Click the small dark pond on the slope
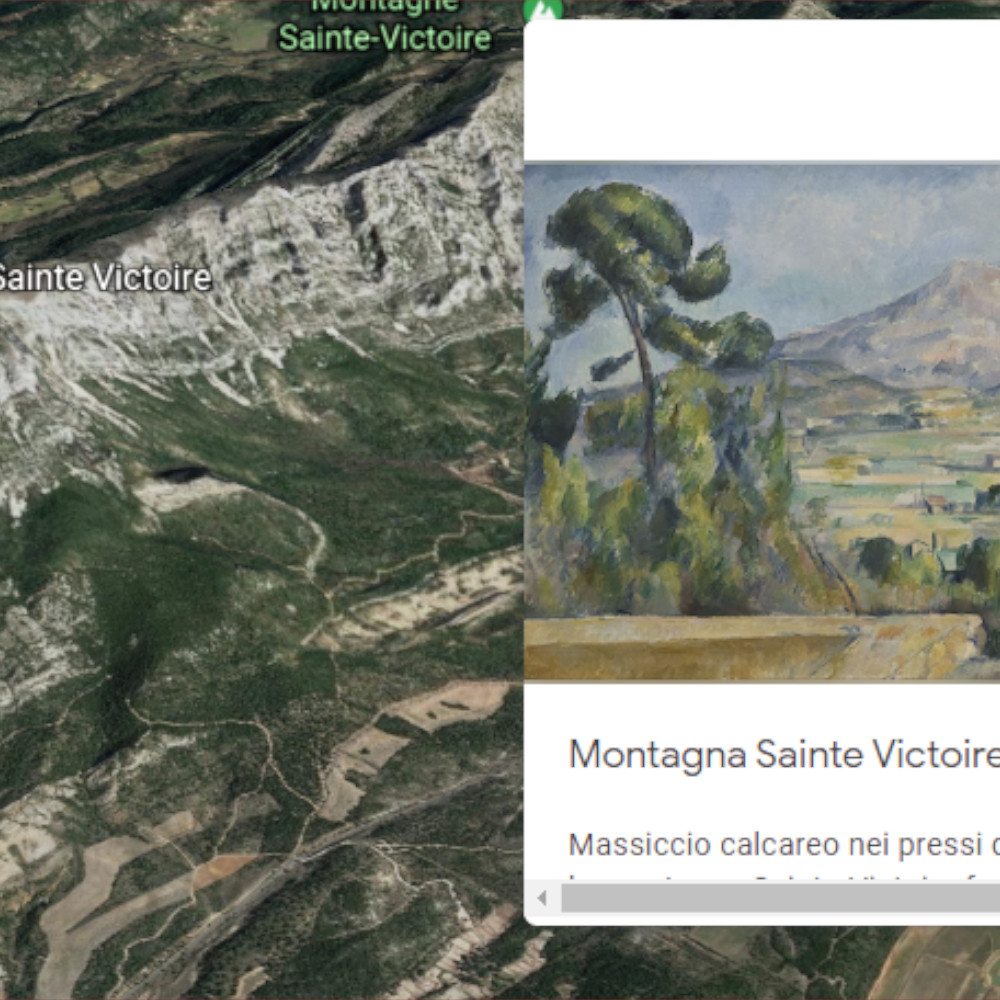The width and height of the screenshot is (1000, 1000). tap(180, 473)
